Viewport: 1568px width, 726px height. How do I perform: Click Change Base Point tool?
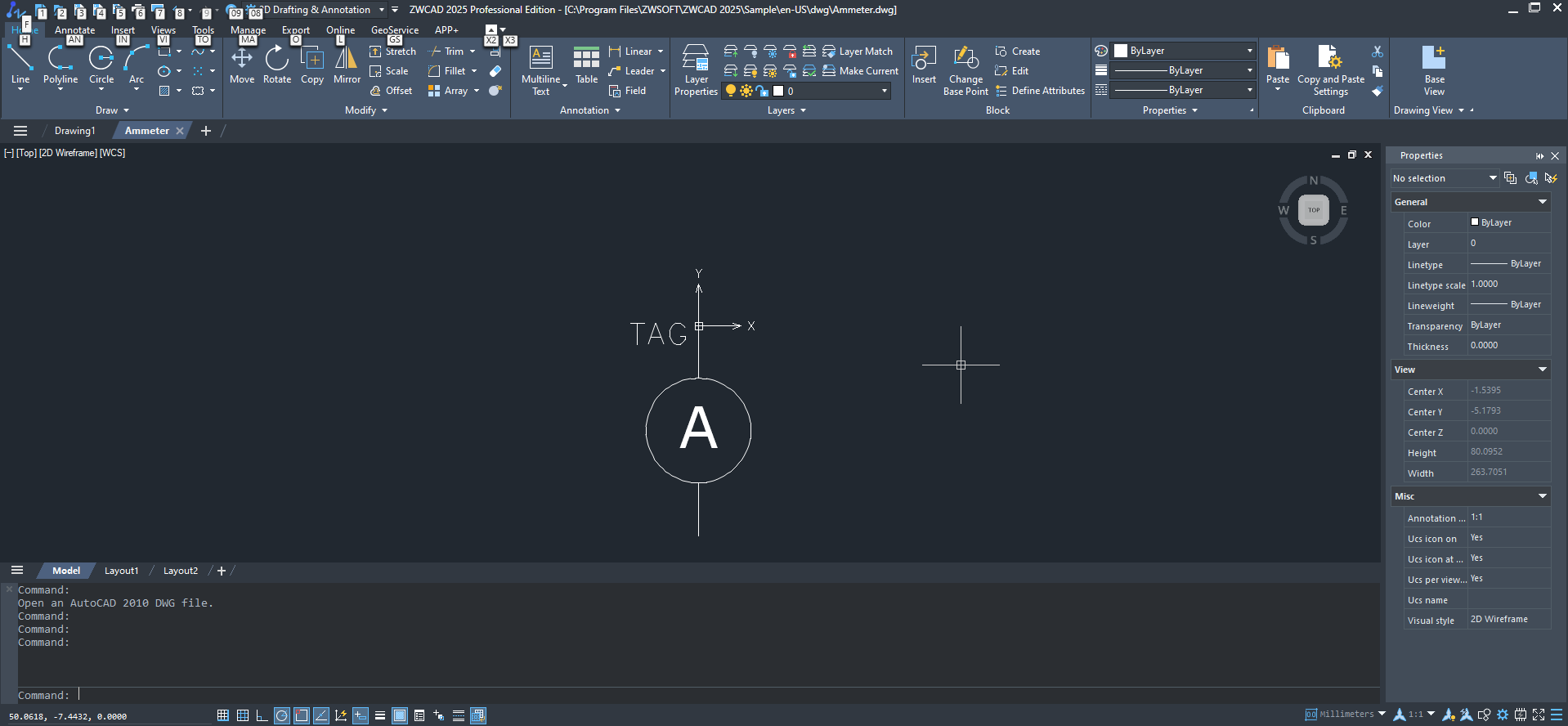[965, 71]
